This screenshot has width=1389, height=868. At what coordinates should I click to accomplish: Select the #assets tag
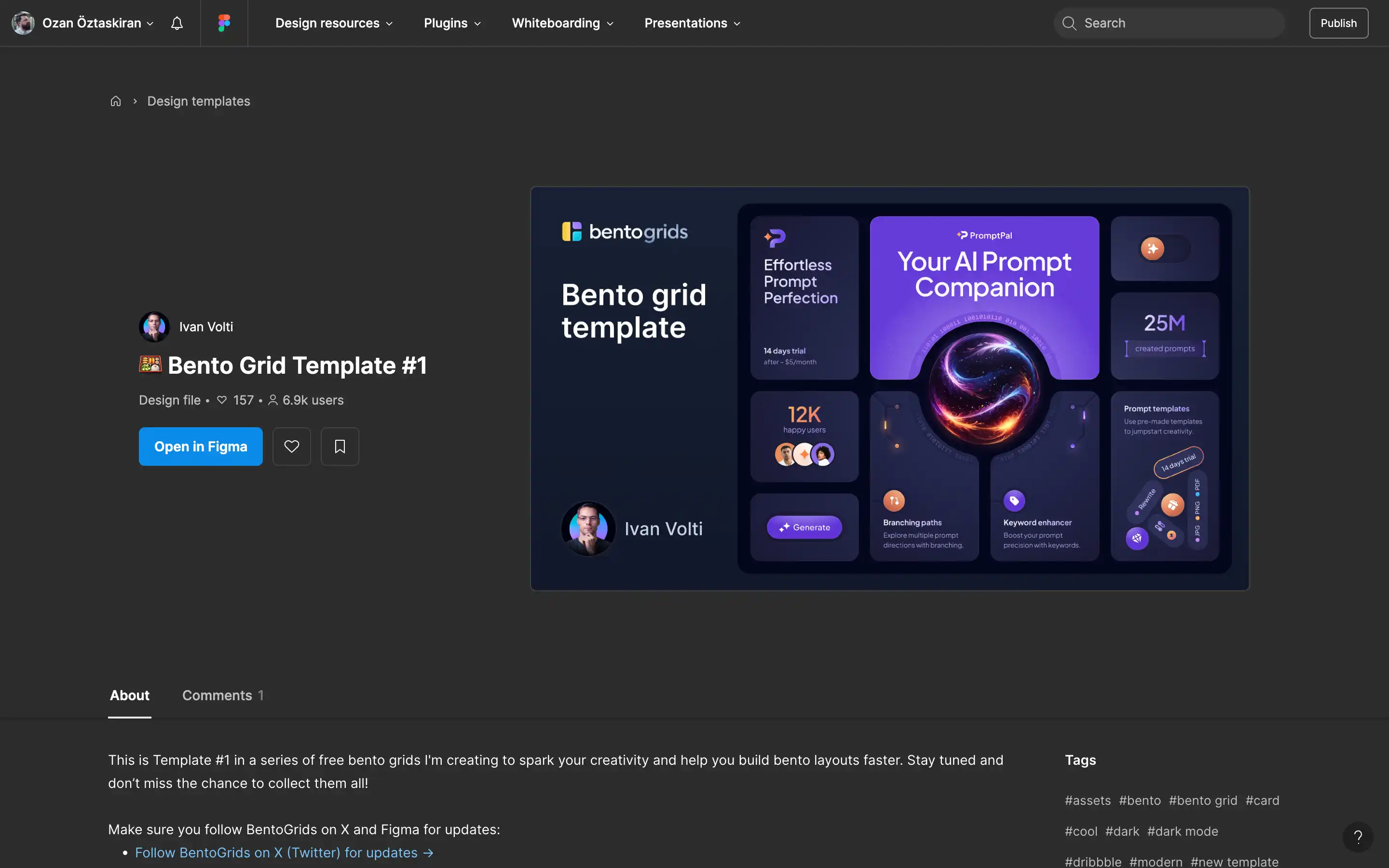tap(1088, 800)
